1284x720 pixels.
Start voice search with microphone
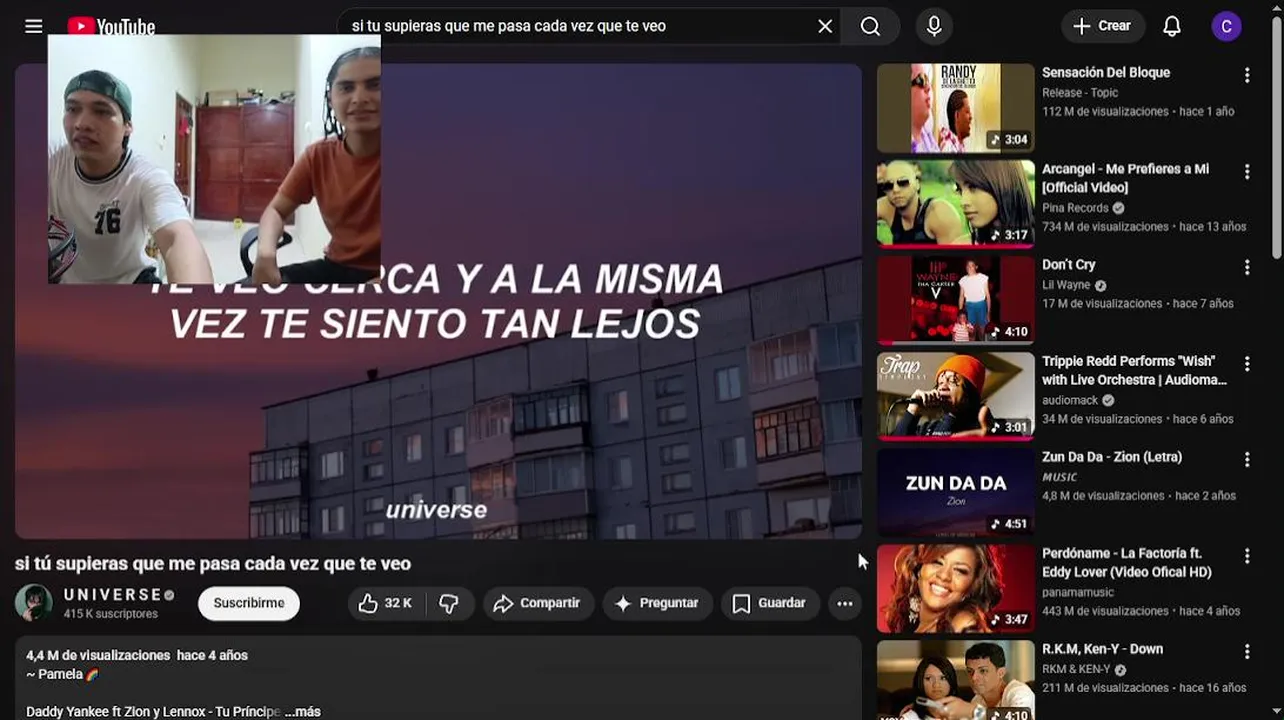[x=934, y=26]
